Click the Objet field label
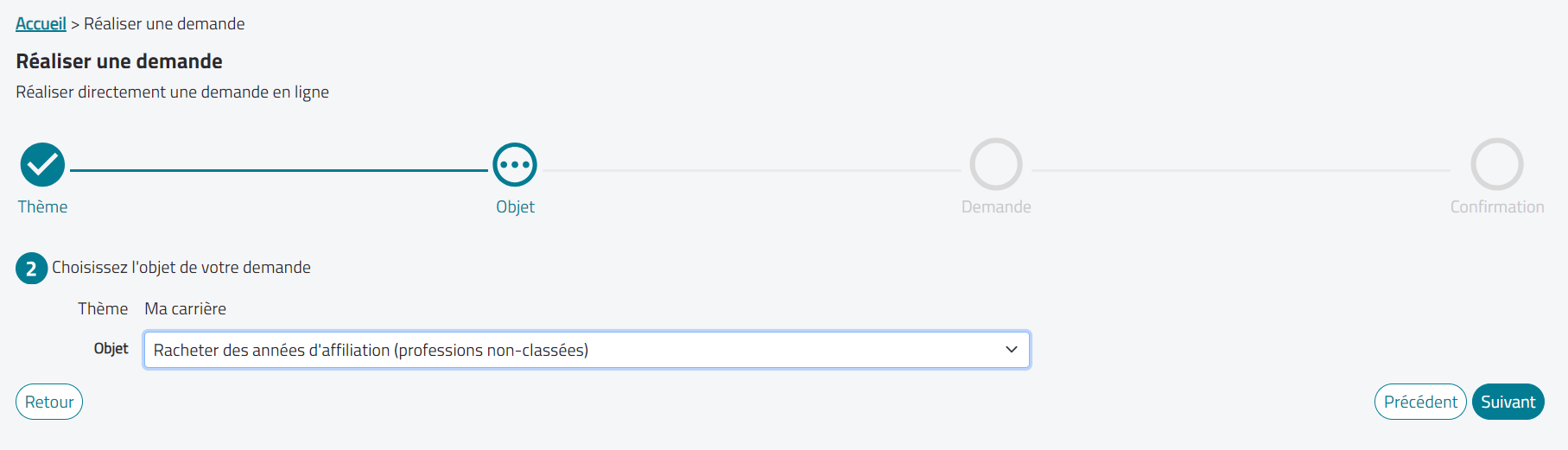The width and height of the screenshot is (1568, 450). [111, 348]
